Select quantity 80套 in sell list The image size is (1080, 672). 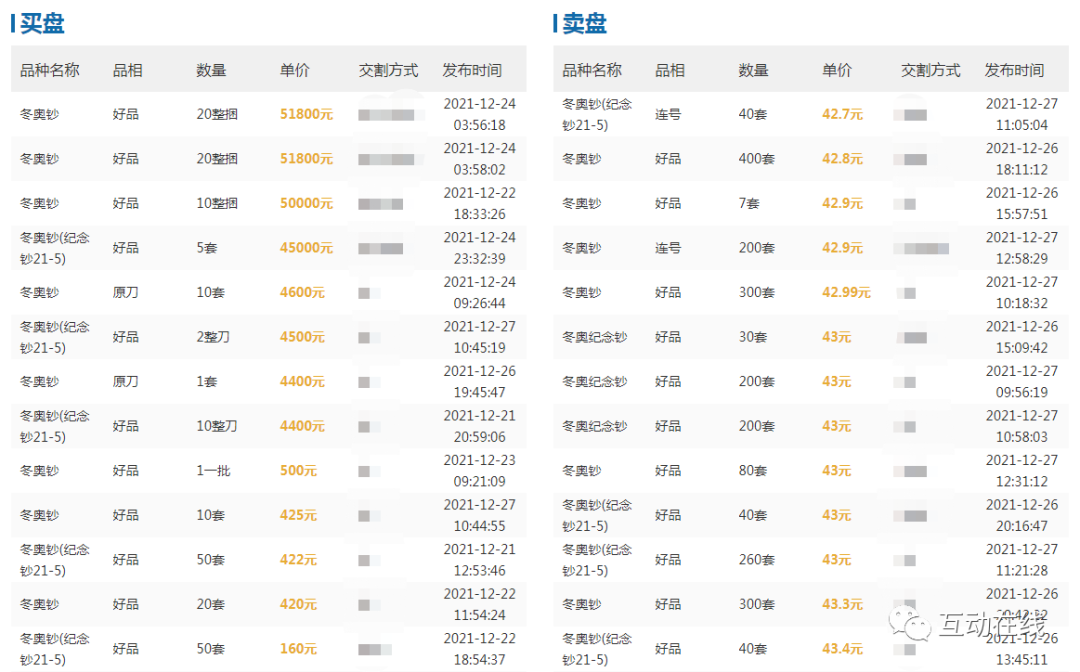[753, 471]
